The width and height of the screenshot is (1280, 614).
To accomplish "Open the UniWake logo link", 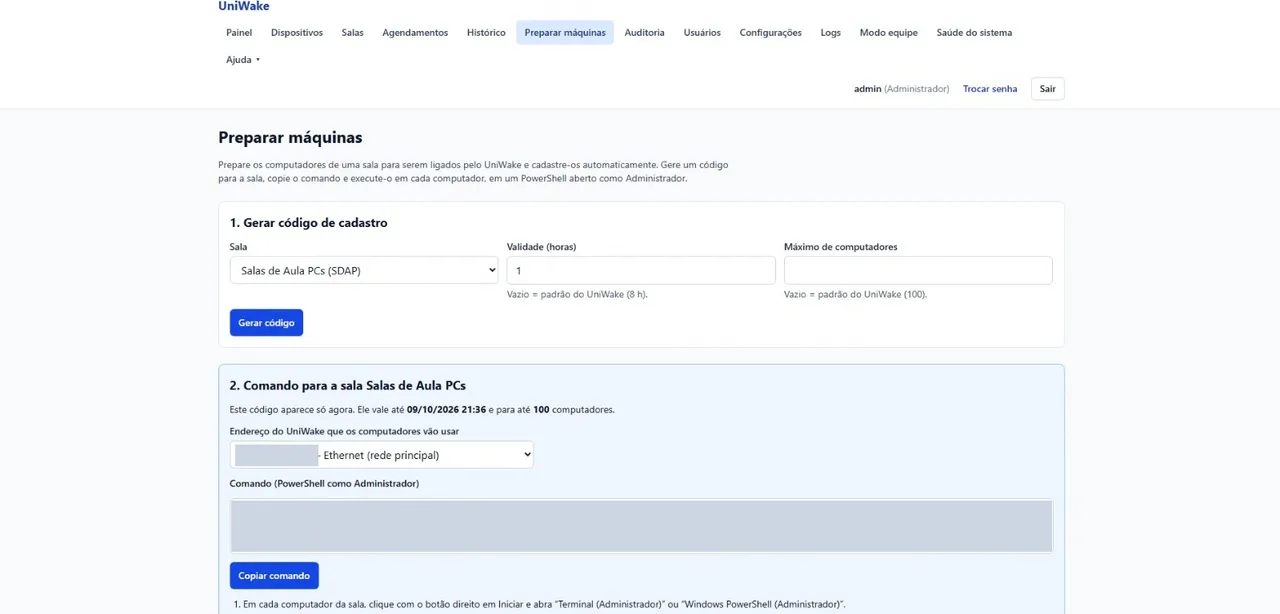I will point(243,6).
